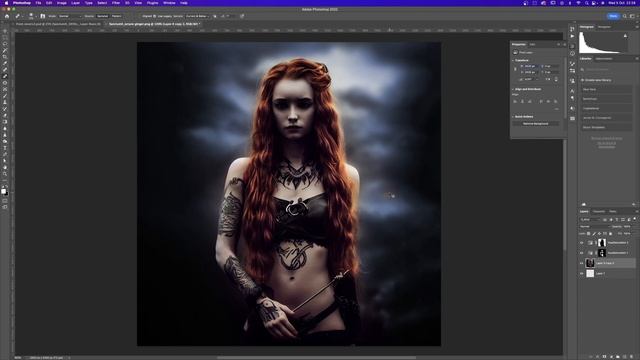
Task: Open the Image menu
Action: tap(62, 3)
